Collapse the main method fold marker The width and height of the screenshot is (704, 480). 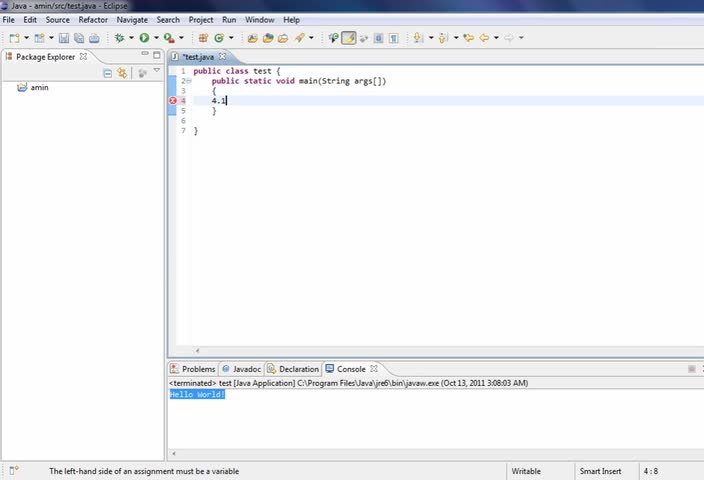pyautogui.click(x=189, y=81)
